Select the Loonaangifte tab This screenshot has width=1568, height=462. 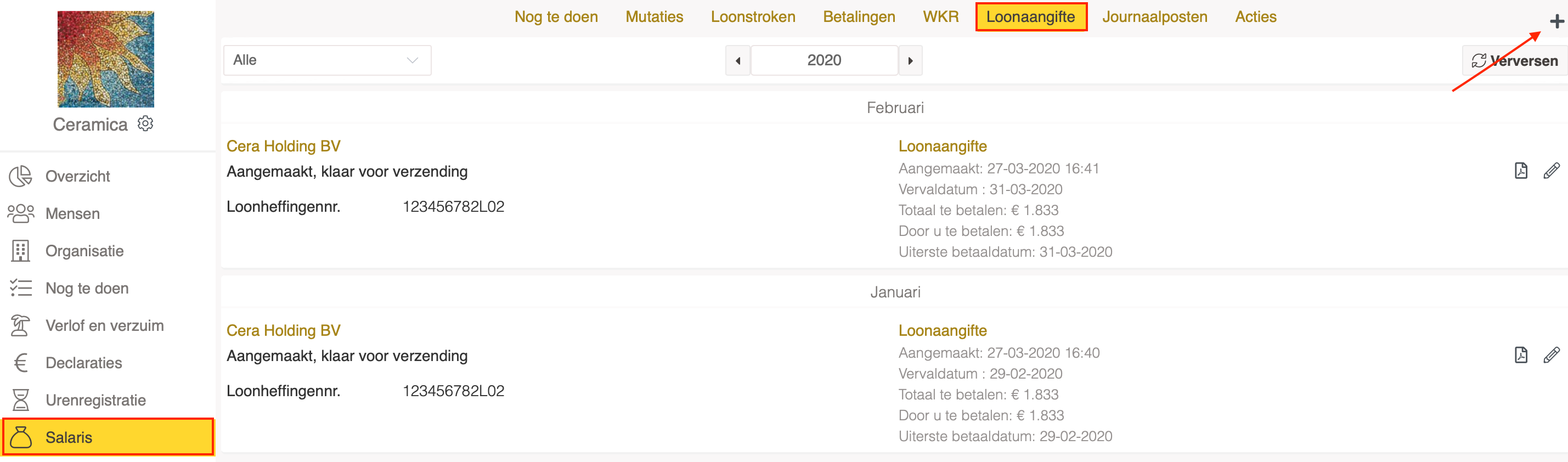tap(1030, 16)
